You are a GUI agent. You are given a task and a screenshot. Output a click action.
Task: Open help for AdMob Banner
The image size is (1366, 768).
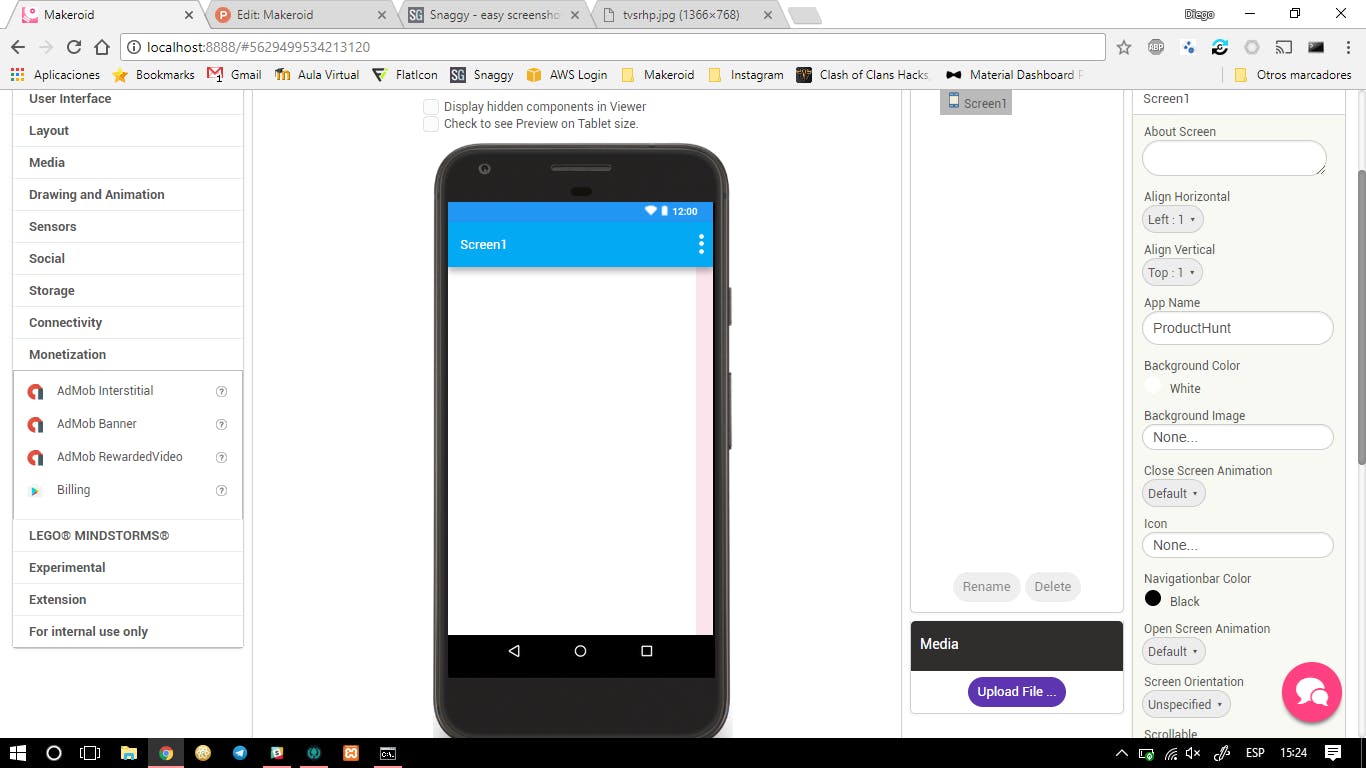click(x=222, y=425)
